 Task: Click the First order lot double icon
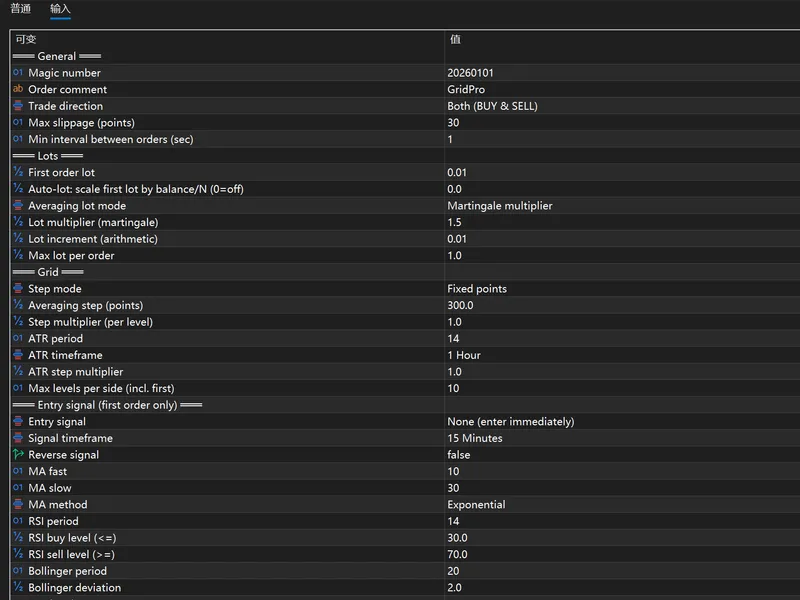18,172
